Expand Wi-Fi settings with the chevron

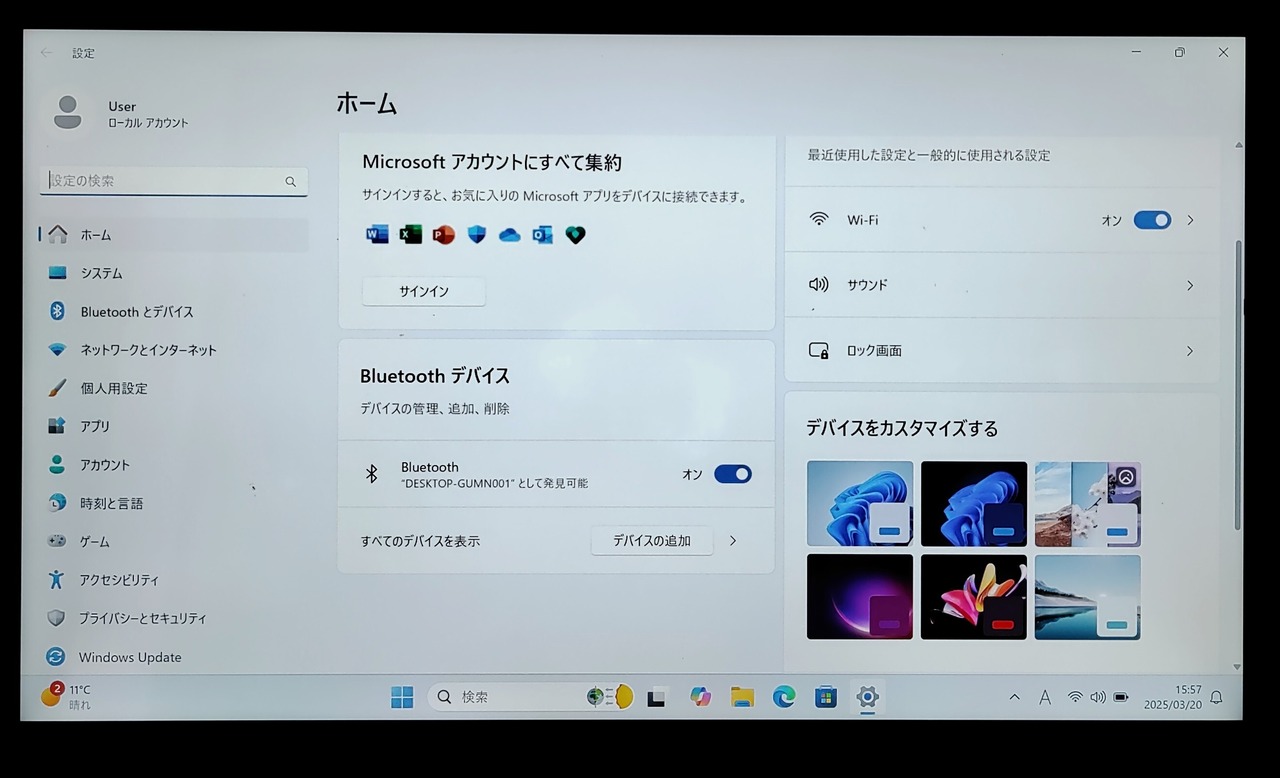click(1190, 220)
